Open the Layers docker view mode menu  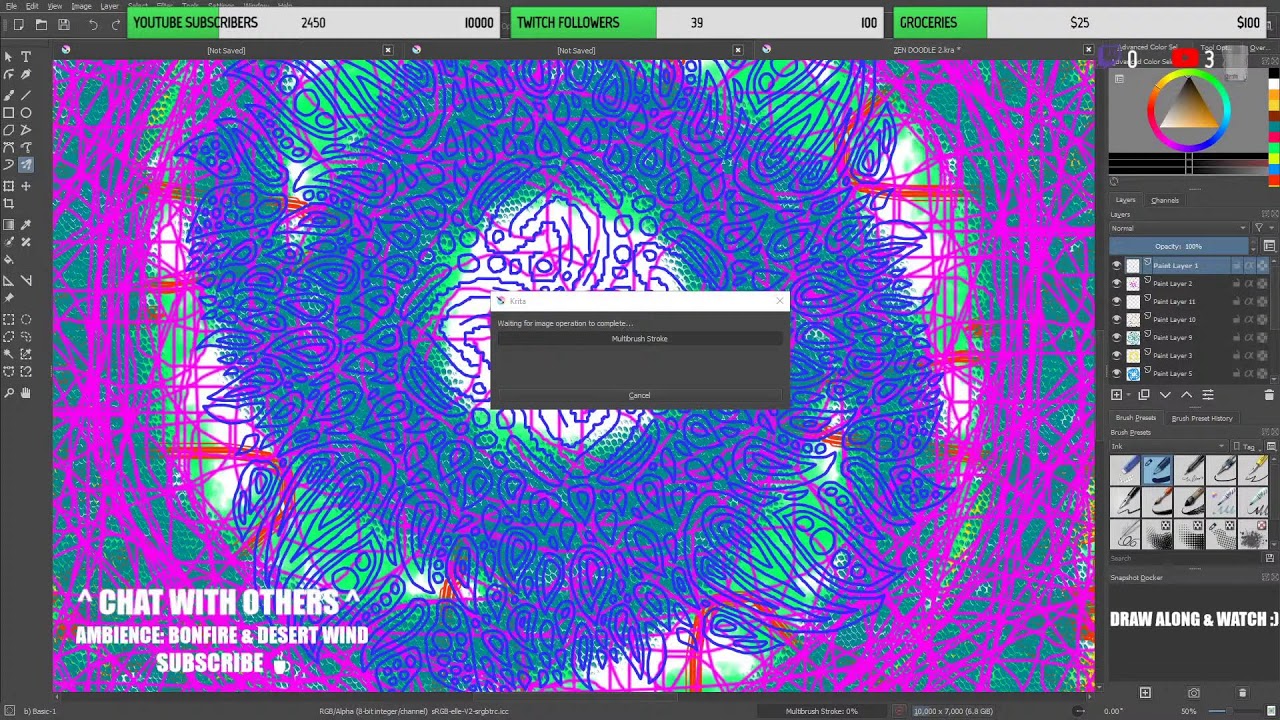[1270, 246]
